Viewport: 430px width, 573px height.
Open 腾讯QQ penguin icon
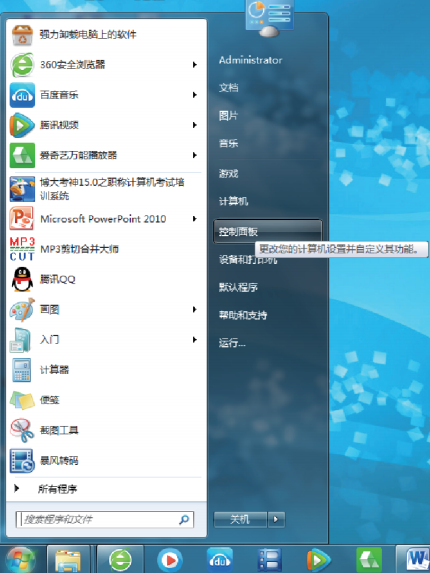tap(22, 280)
